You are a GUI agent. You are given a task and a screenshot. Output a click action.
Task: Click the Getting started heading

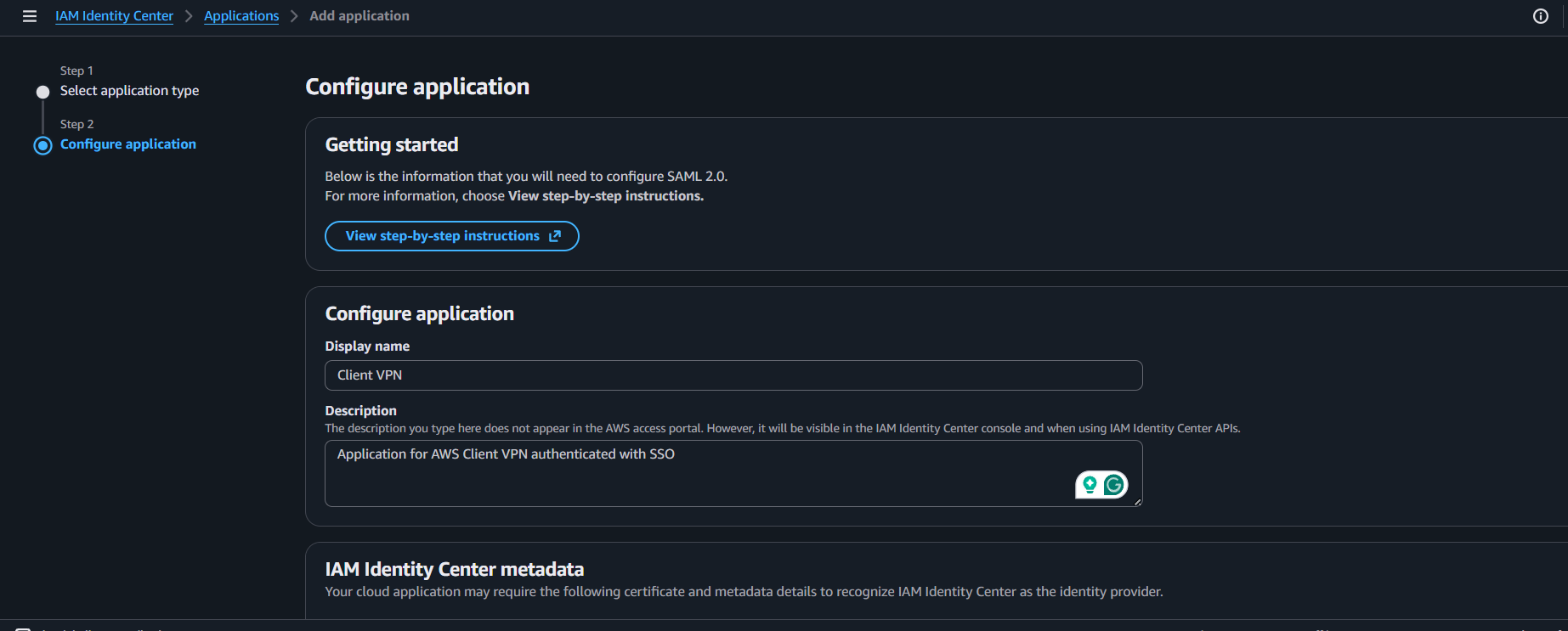click(392, 144)
